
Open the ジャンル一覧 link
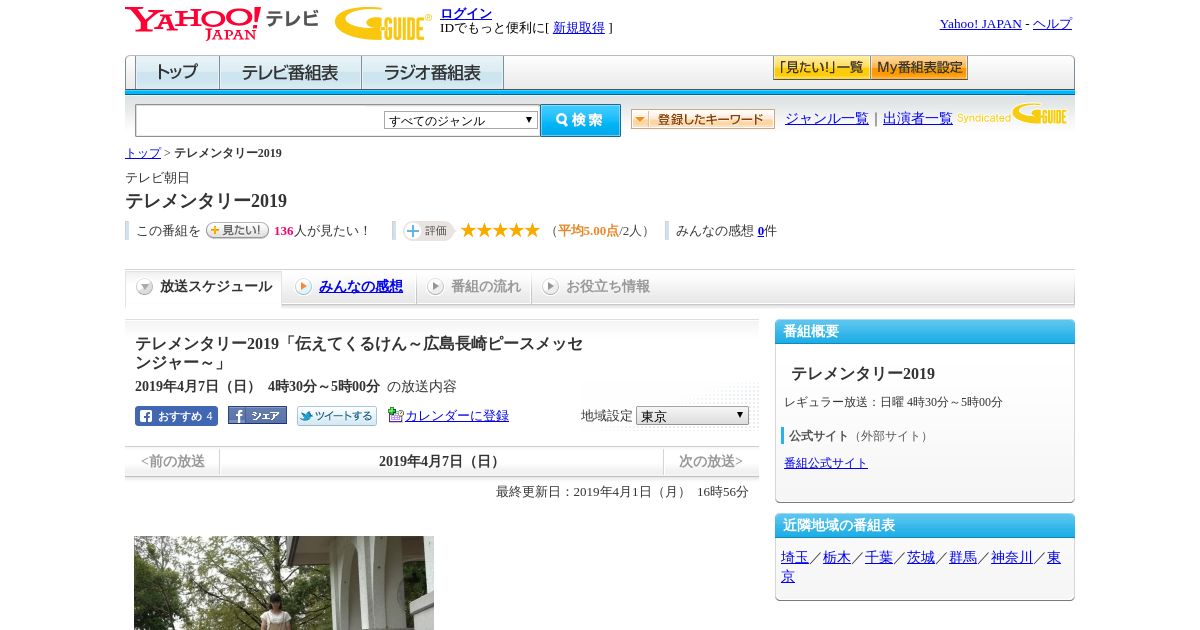click(827, 118)
